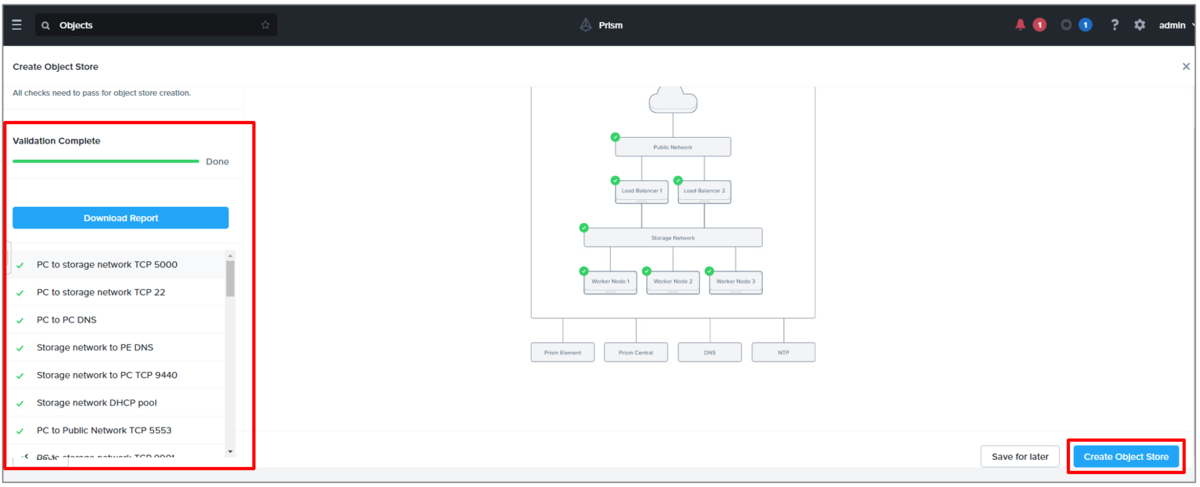Close the Create Object Store dialog

(1186, 67)
